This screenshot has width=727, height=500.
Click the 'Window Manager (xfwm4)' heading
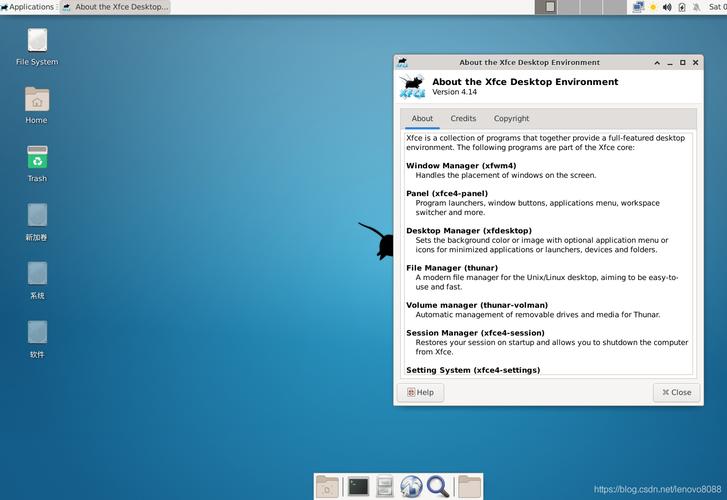click(x=461, y=166)
